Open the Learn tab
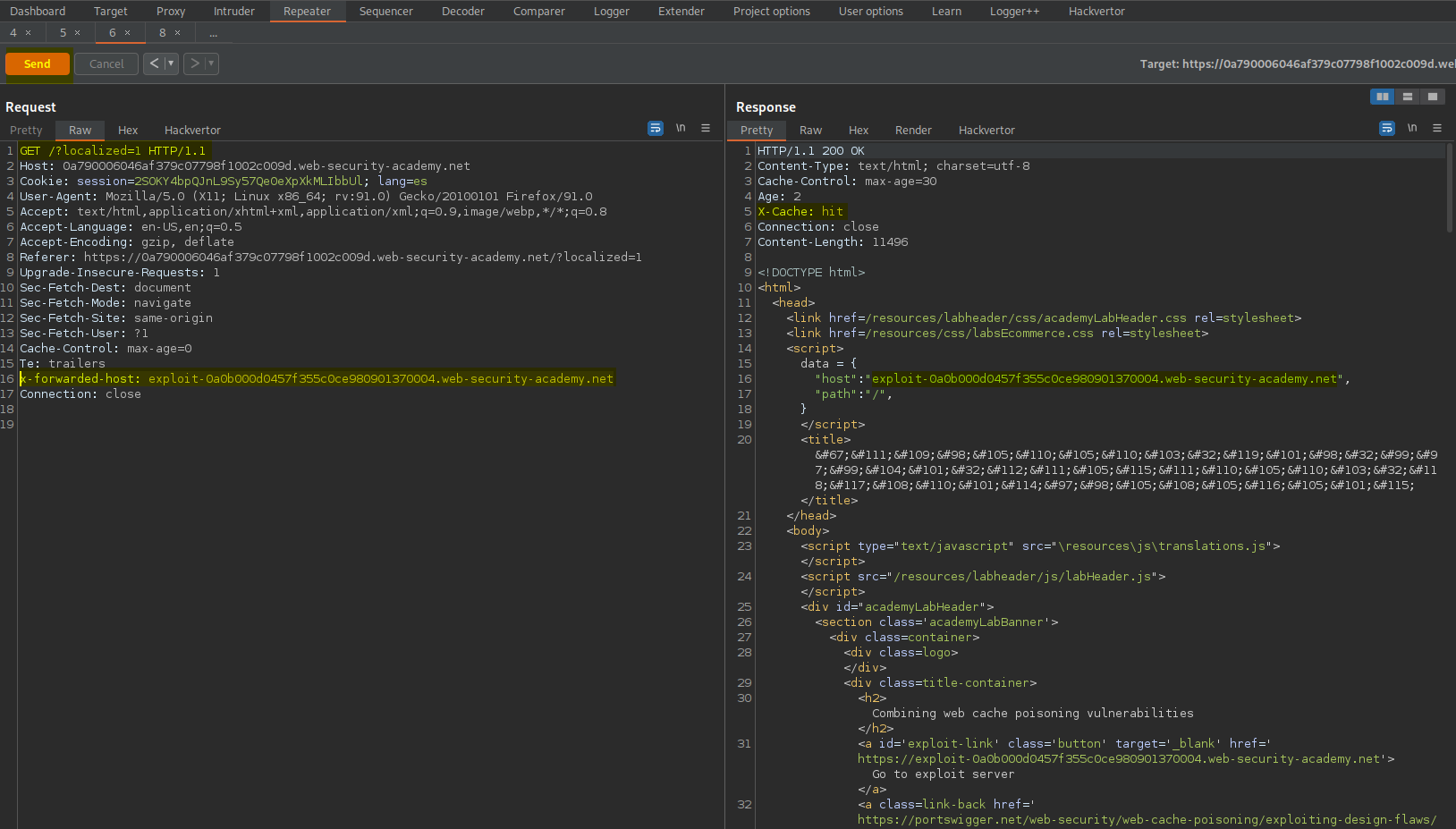1456x829 pixels. click(x=946, y=12)
